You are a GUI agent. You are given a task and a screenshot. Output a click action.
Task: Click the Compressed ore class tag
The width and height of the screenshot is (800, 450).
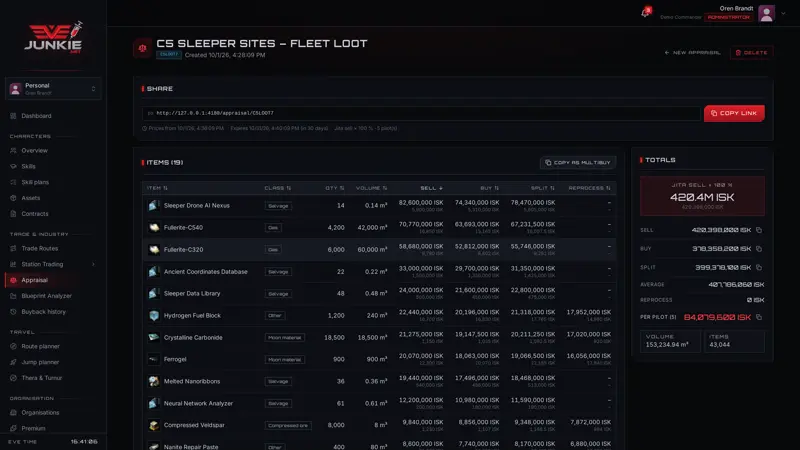pos(288,426)
